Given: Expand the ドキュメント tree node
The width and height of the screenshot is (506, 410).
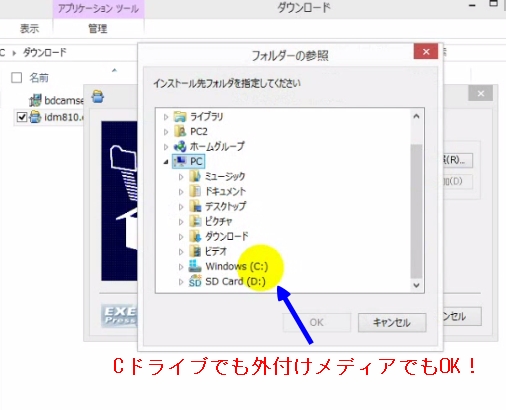Looking at the screenshot, I should [x=181, y=192].
